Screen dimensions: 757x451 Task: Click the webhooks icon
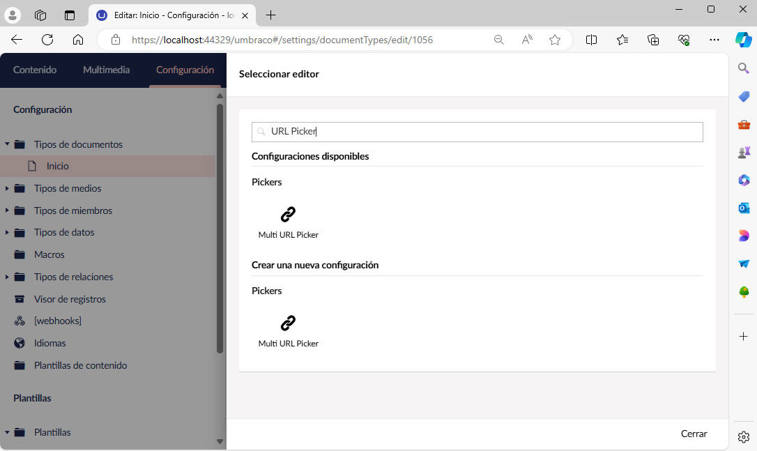click(19, 321)
